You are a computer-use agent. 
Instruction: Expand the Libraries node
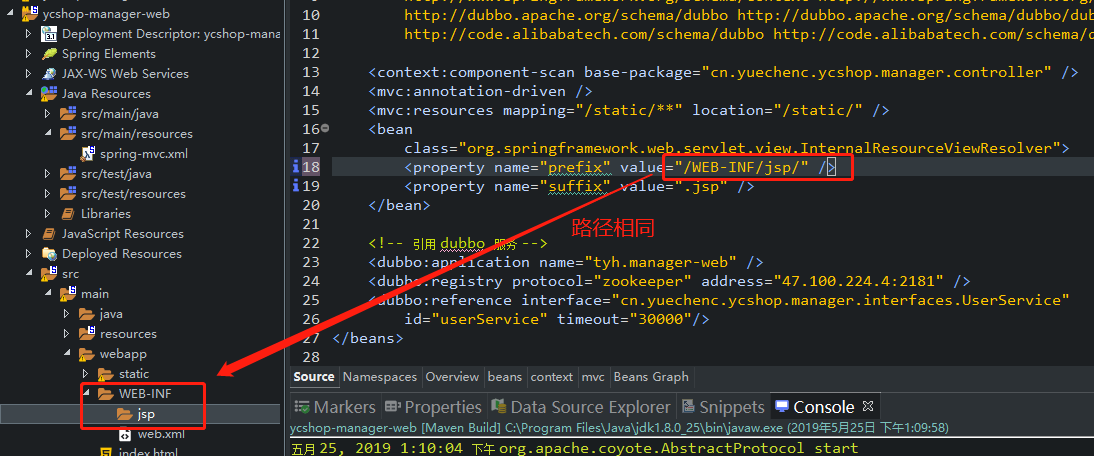point(47,213)
